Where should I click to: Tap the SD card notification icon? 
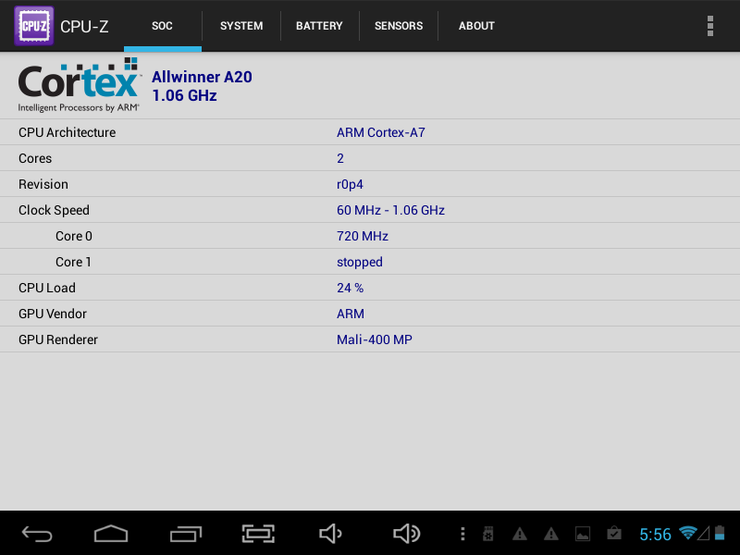488,534
